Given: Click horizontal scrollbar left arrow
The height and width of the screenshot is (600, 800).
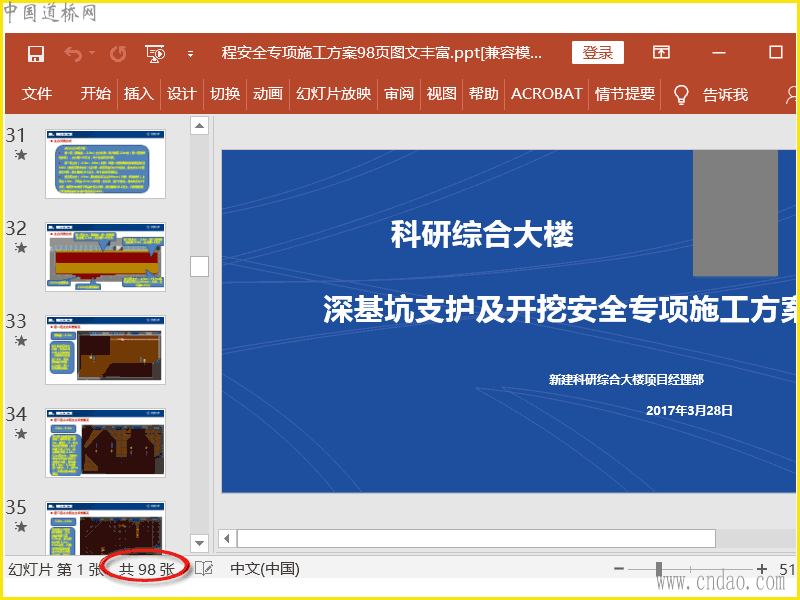Looking at the screenshot, I should click(x=227, y=539).
